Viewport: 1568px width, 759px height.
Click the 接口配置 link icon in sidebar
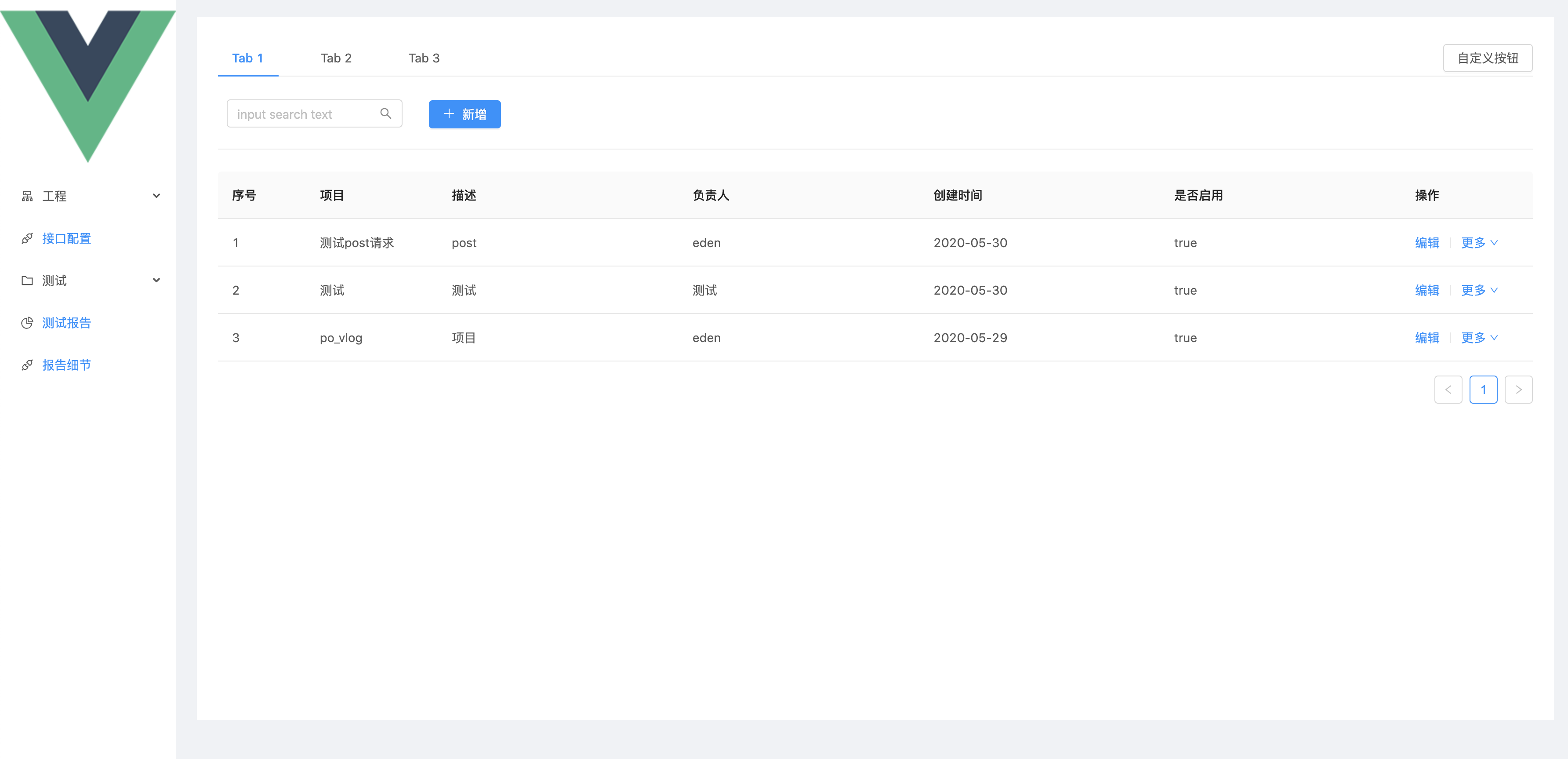click(x=27, y=238)
